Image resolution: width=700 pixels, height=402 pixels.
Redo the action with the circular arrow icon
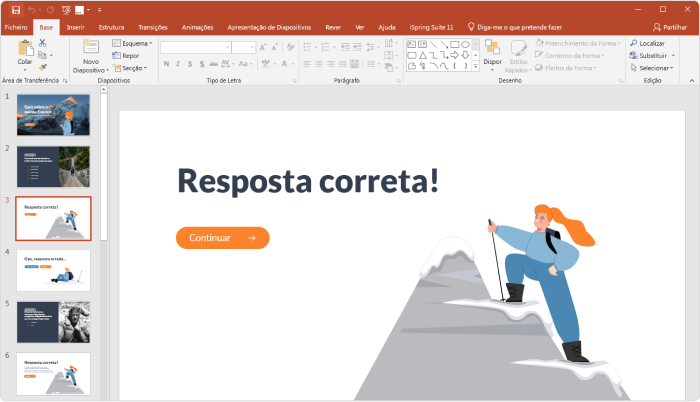(50, 10)
